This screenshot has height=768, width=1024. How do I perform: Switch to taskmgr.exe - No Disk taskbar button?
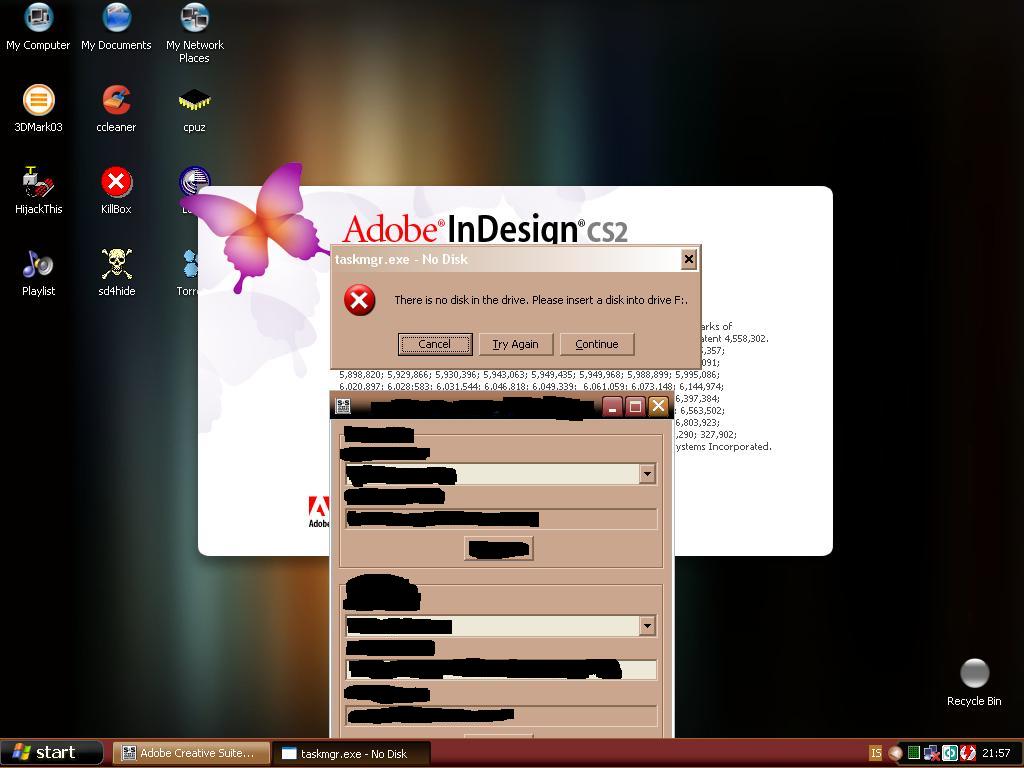pyautogui.click(x=351, y=753)
